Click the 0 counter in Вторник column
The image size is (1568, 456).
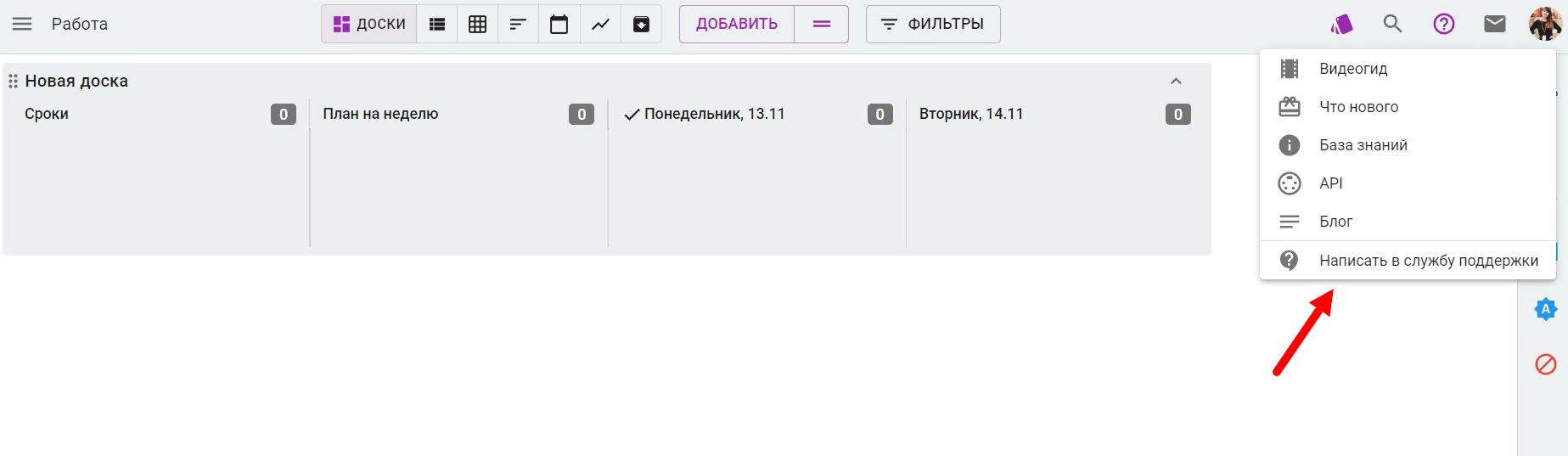(1178, 114)
